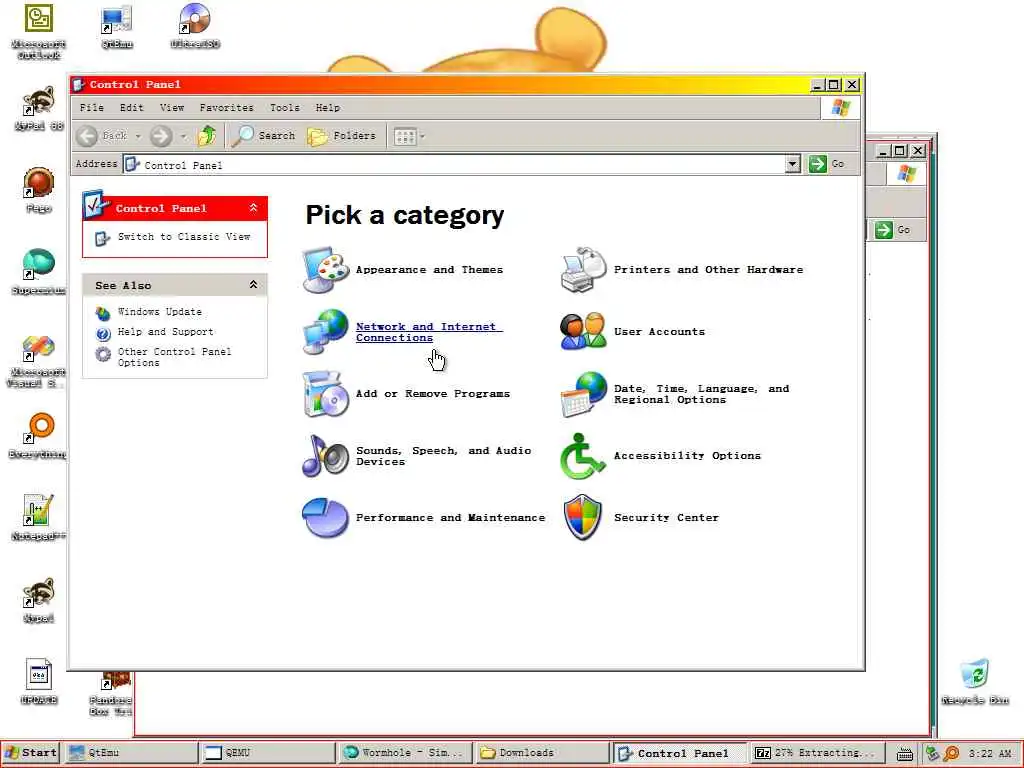This screenshot has width=1024, height=768.
Task: Open Performance and Maintenance pie chart icon
Action: (x=326, y=518)
